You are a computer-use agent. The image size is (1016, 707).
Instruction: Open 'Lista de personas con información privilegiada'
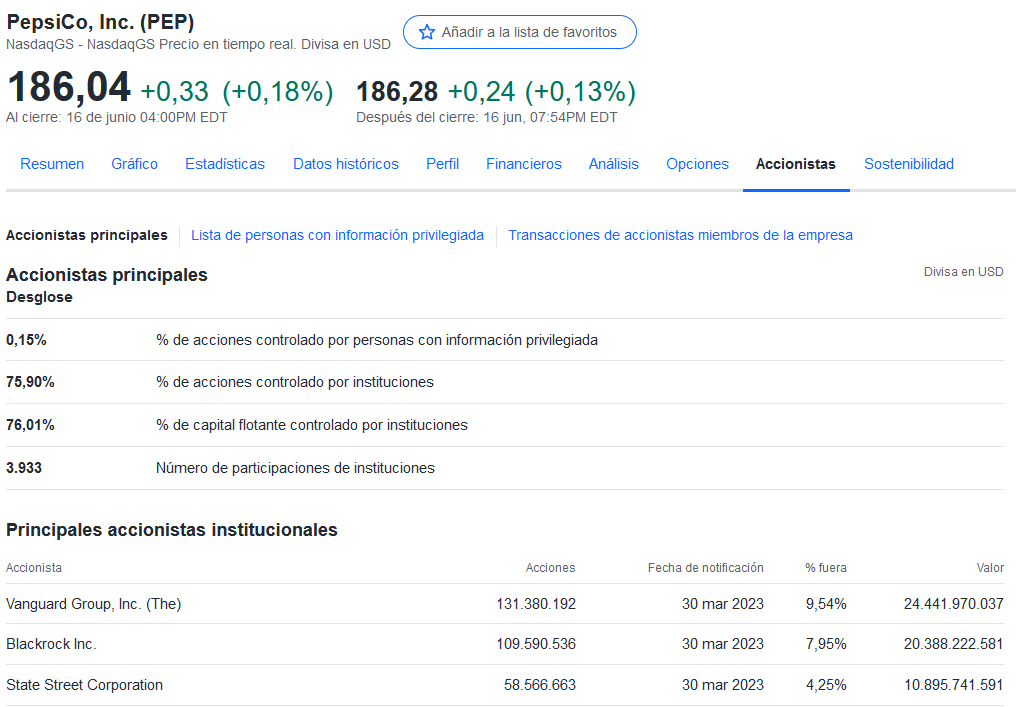pyautogui.click(x=337, y=235)
